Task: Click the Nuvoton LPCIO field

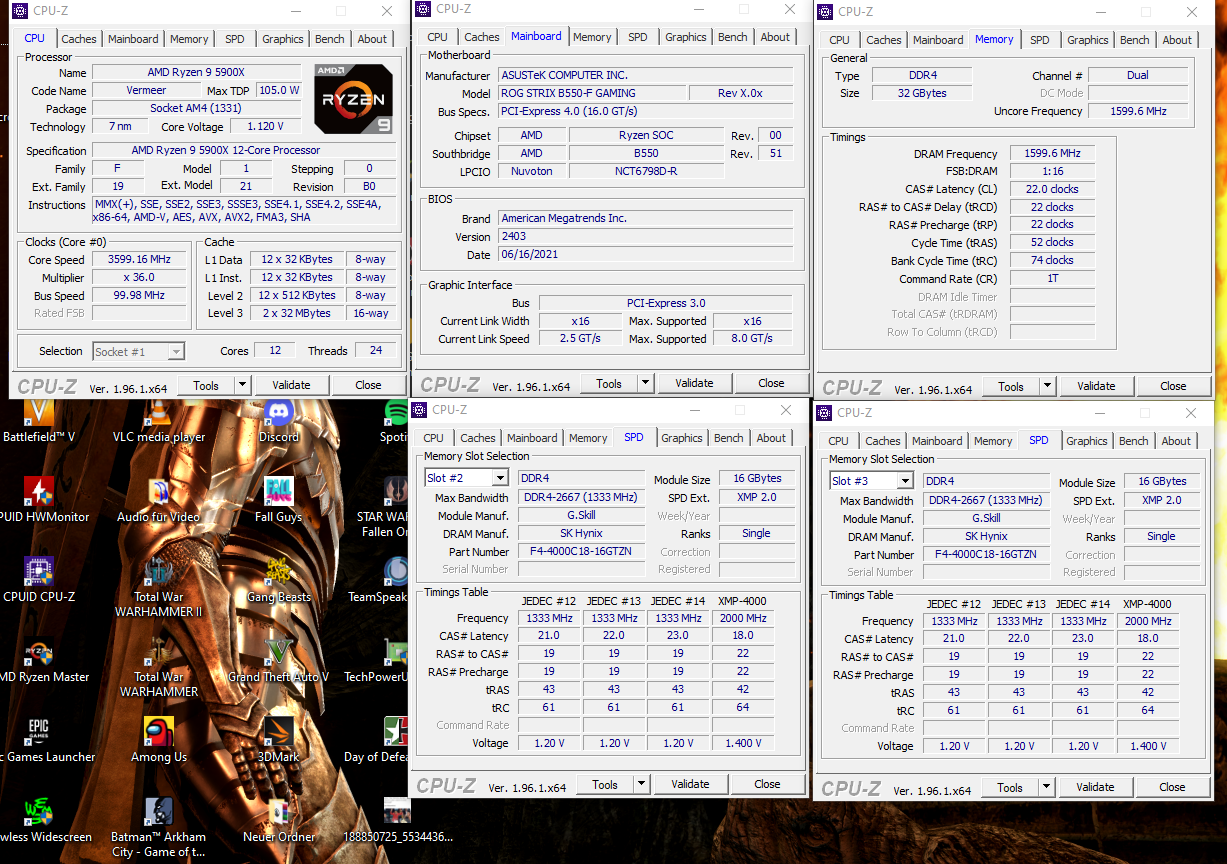Action: click(x=531, y=171)
